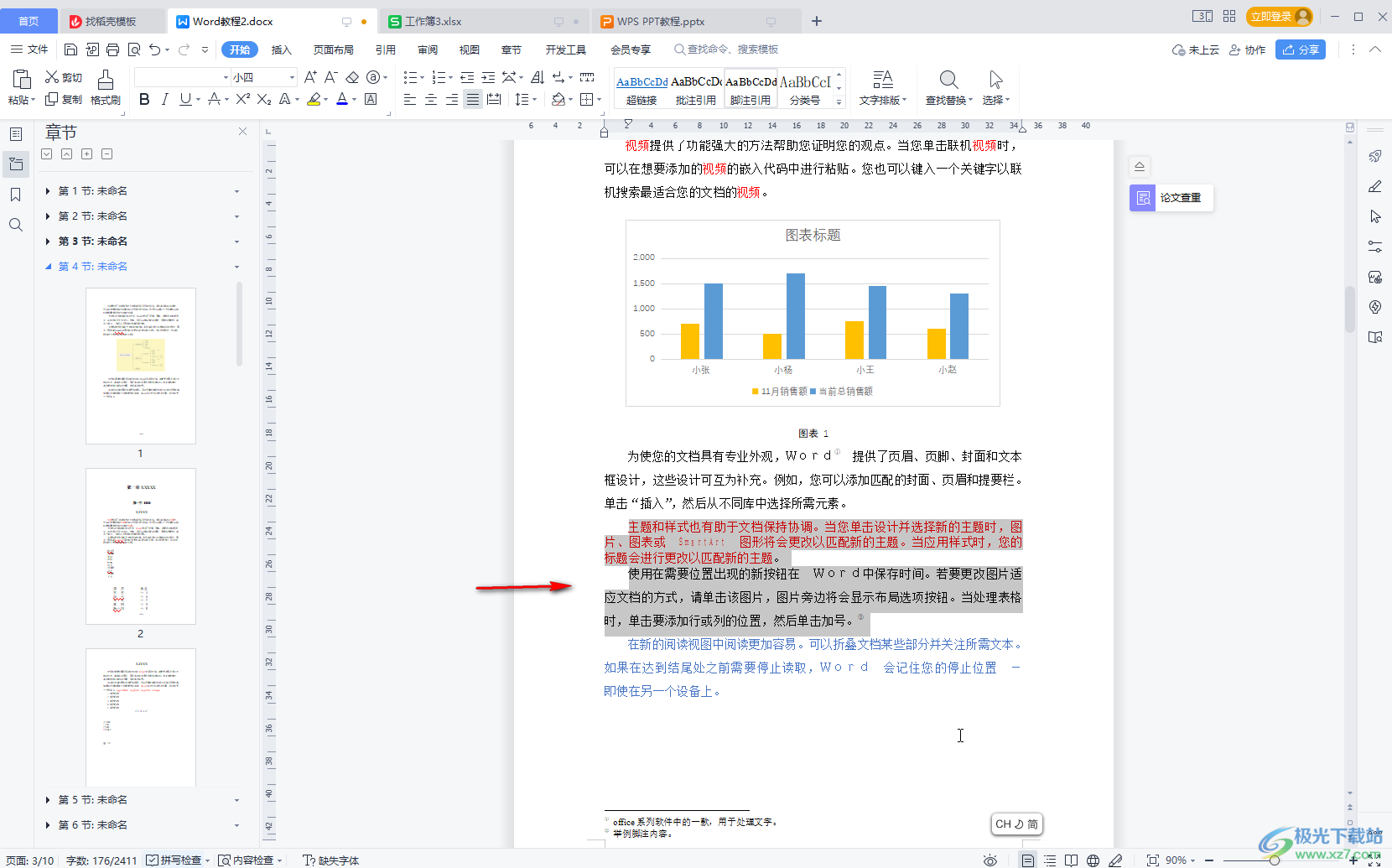Click the Login (立即登录) button
Image resolution: width=1392 pixels, height=868 pixels.
(x=1279, y=16)
